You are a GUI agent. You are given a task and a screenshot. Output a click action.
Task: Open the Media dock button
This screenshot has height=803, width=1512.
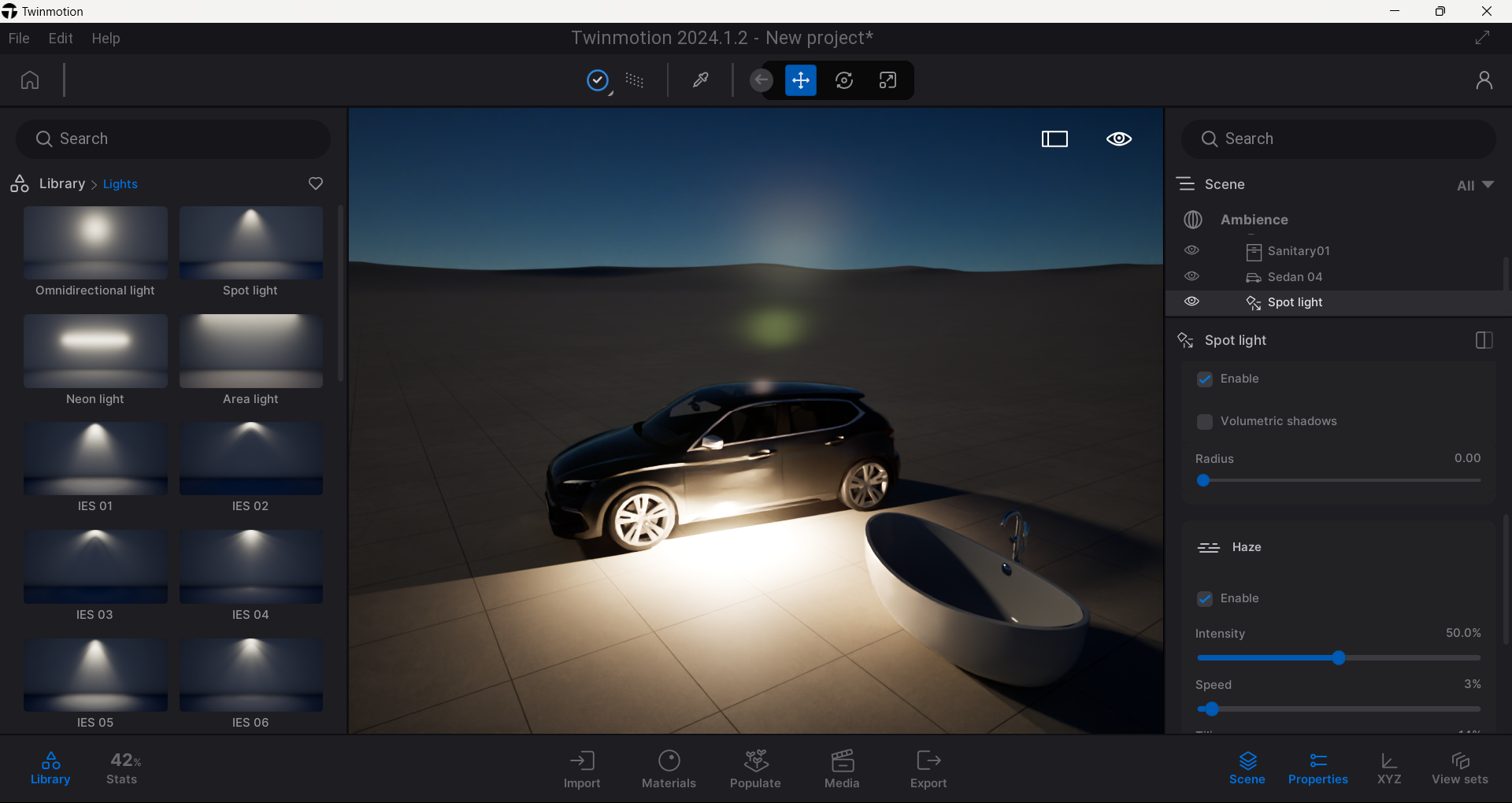(x=842, y=769)
